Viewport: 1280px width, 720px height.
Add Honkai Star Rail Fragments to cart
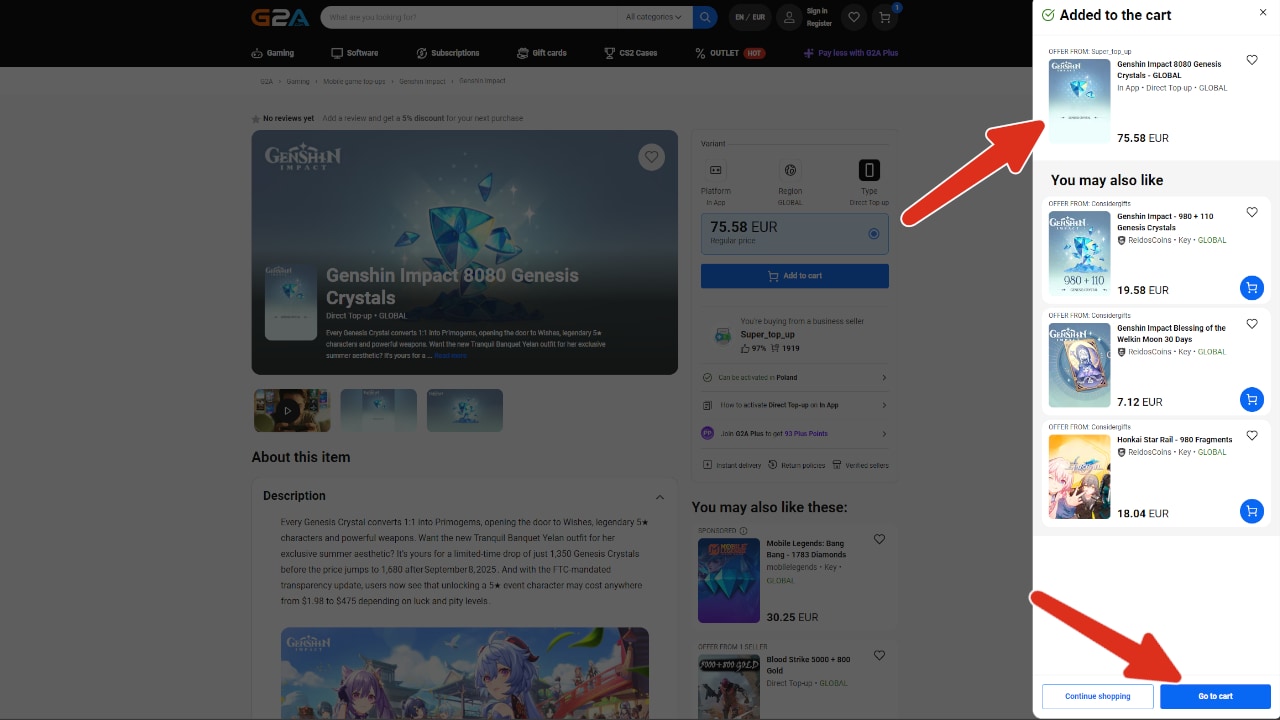(1251, 511)
